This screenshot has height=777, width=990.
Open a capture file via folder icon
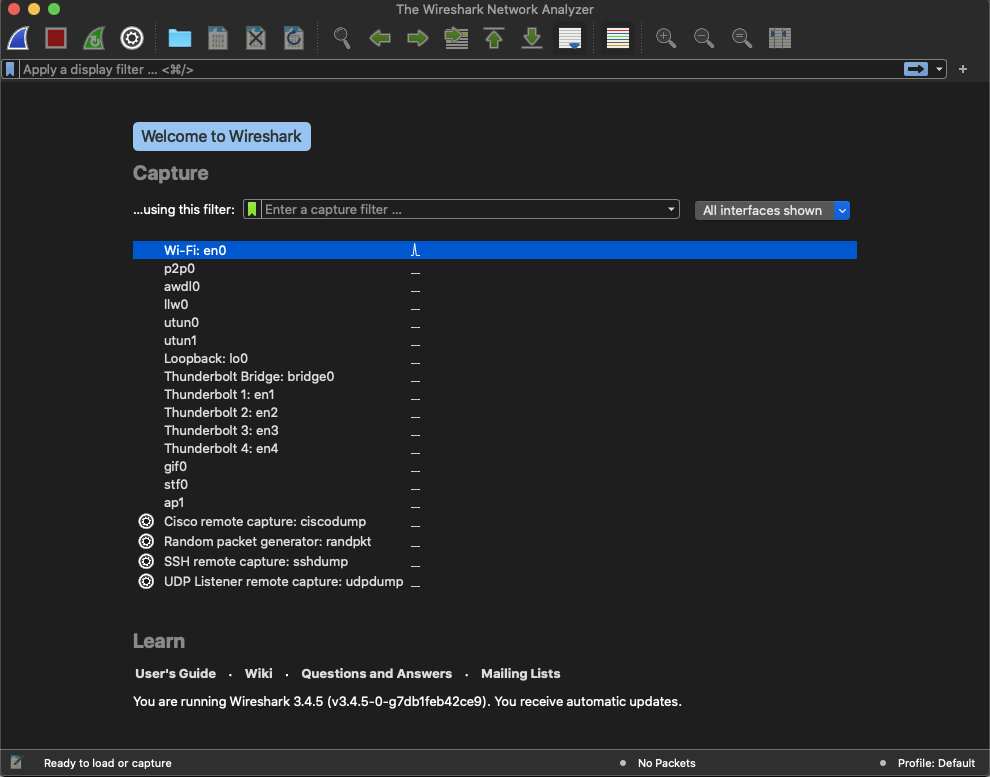[180, 38]
